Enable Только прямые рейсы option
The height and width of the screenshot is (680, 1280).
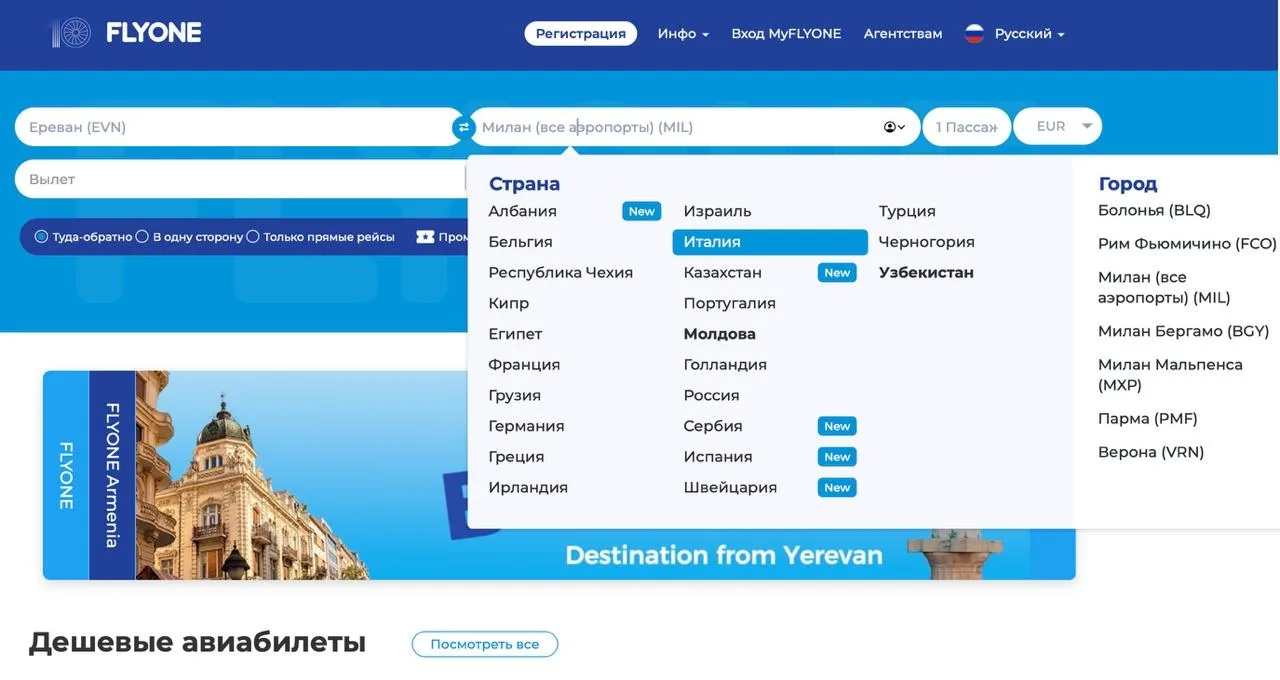click(x=253, y=237)
